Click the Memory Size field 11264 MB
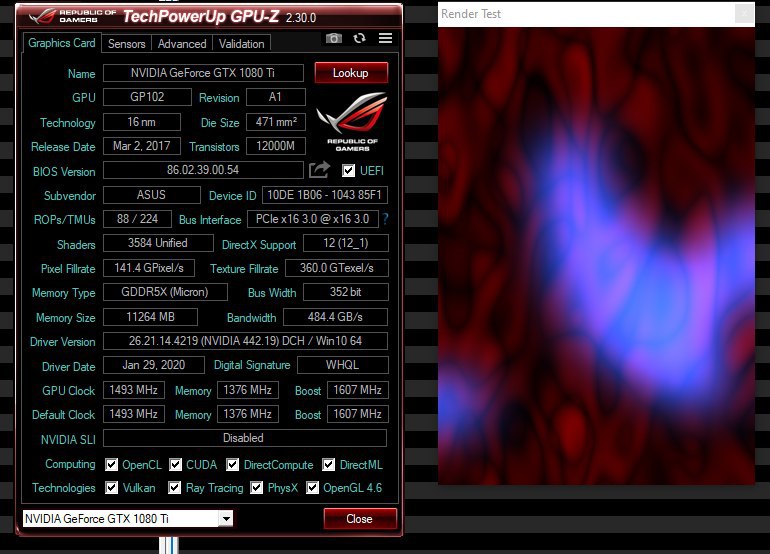Image resolution: width=770 pixels, height=554 pixels. tap(150, 317)
